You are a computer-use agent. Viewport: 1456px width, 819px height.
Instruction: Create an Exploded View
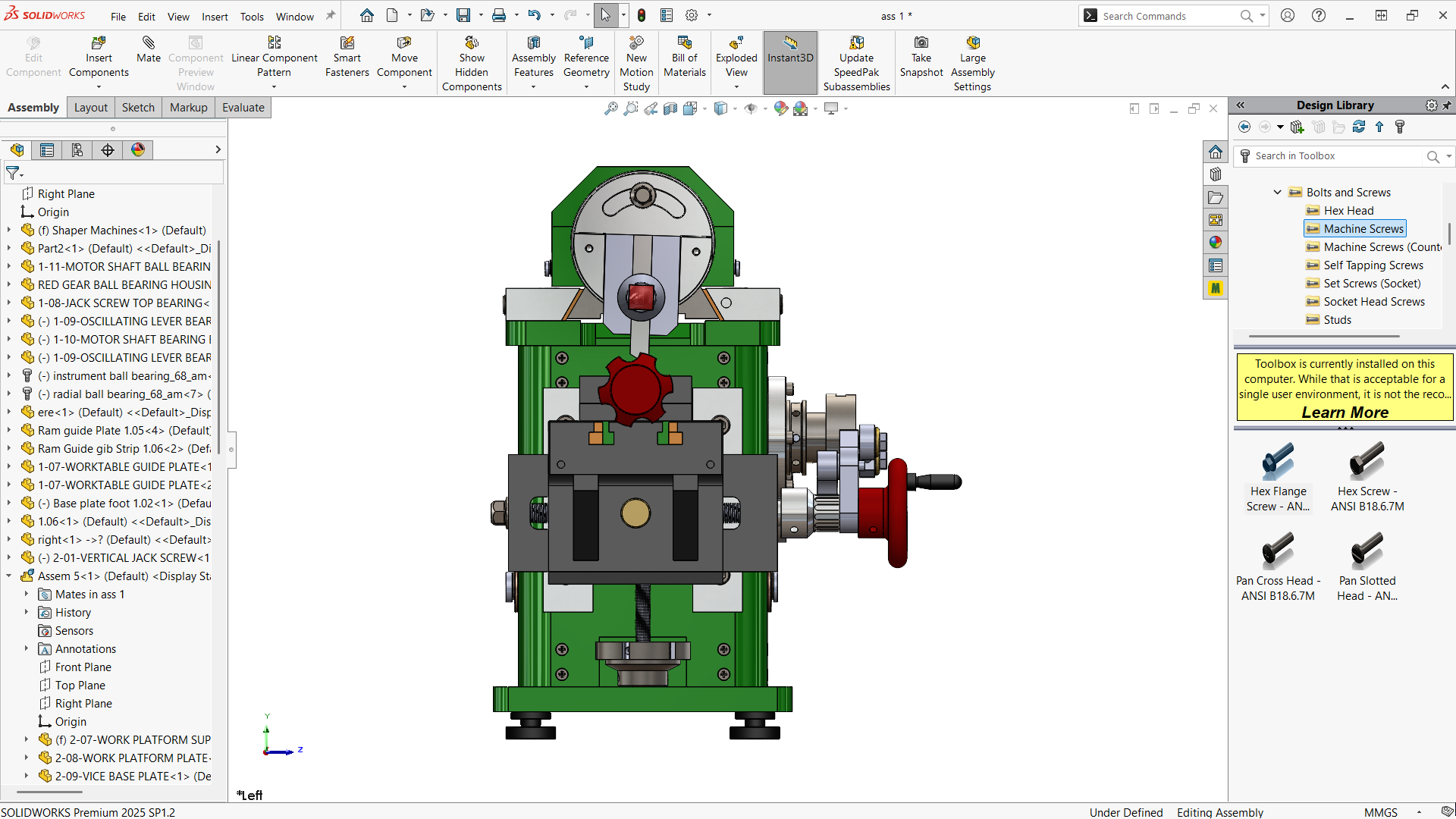[736, 58]
